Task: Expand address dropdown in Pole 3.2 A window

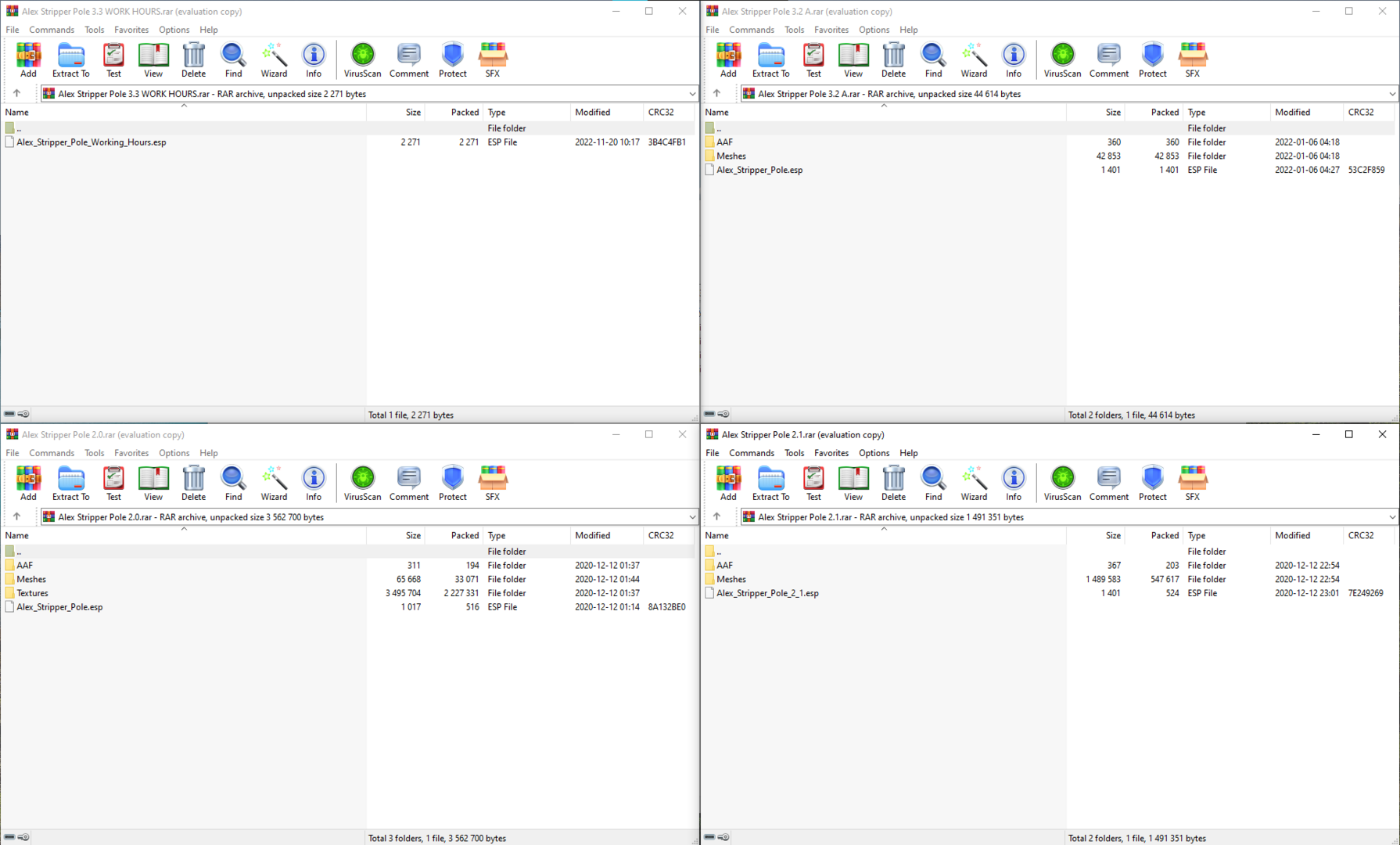Action: tap(1391, 94)
